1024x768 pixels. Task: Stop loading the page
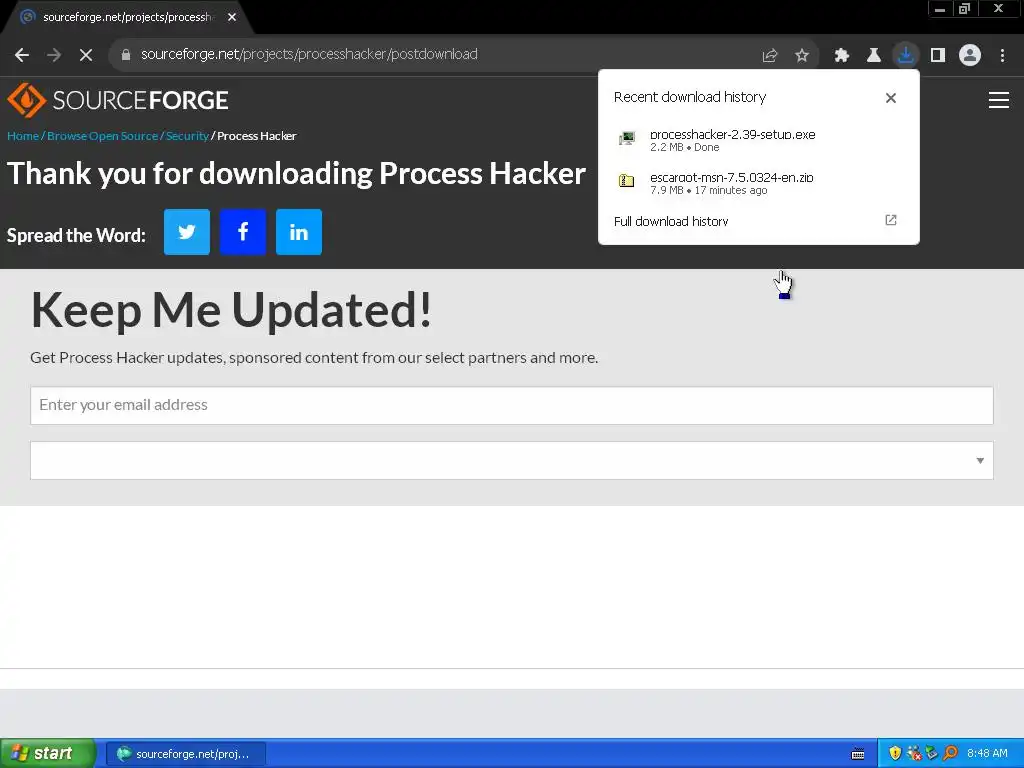tap(86, 55)
